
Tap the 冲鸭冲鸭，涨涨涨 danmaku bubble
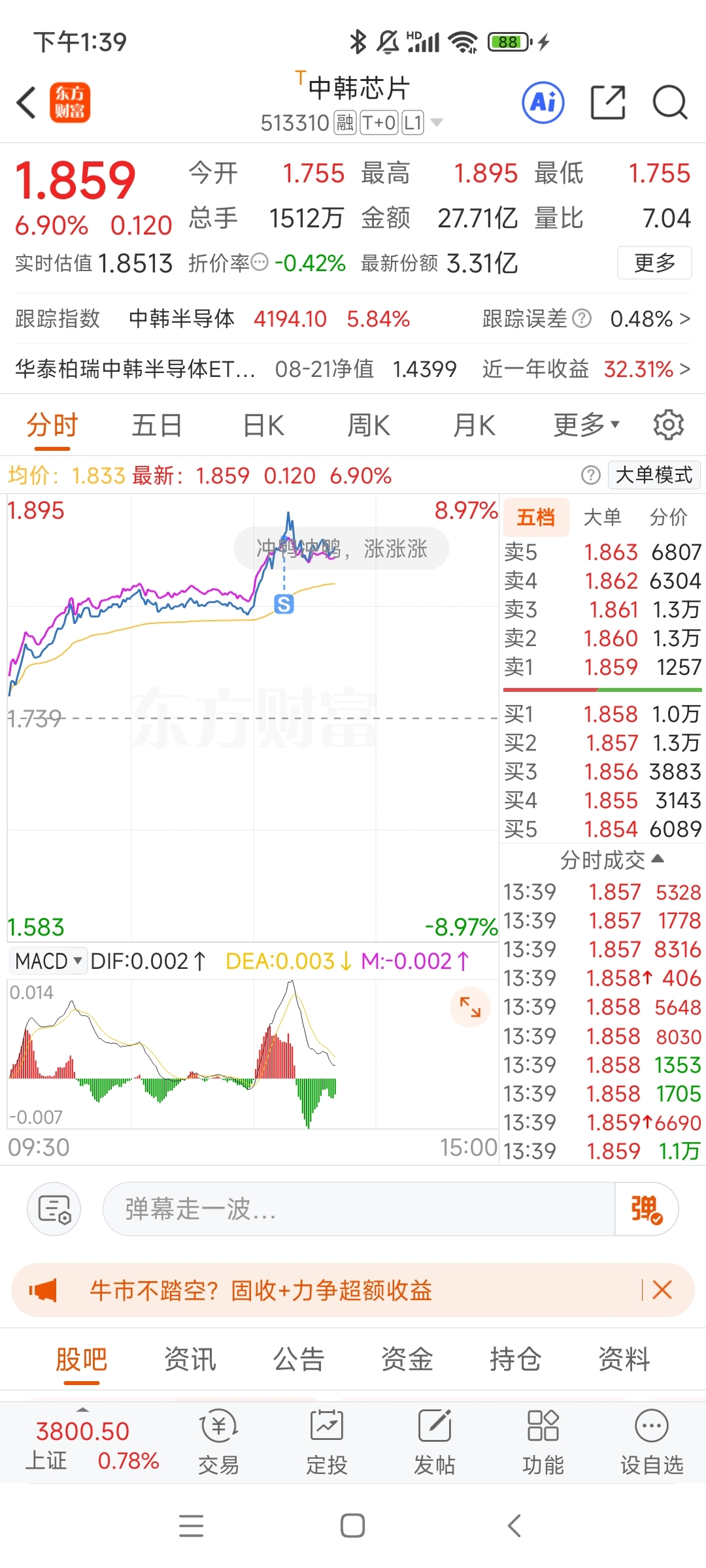[x=342, y=548]
